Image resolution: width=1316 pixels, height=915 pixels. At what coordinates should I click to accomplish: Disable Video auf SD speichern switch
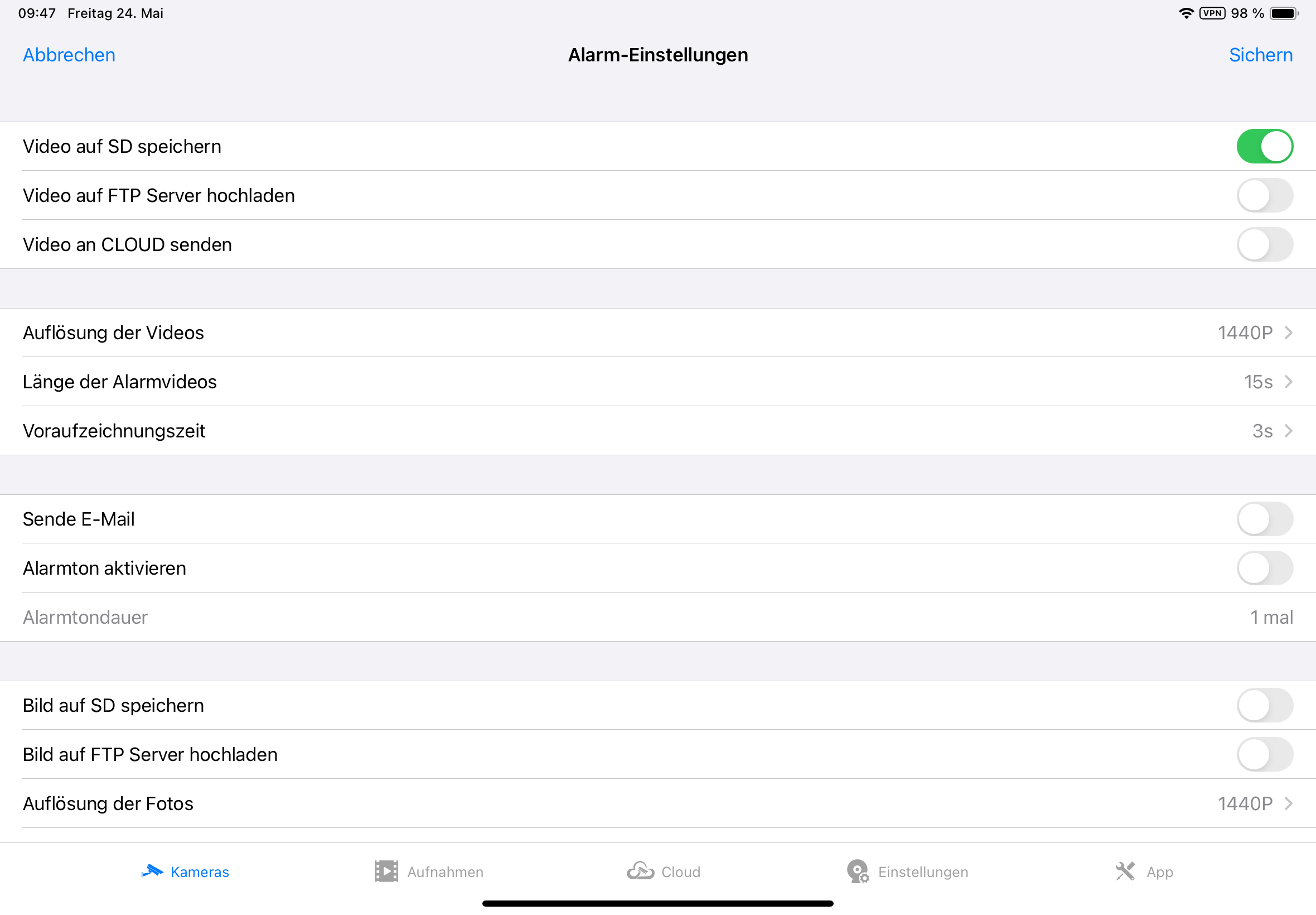(1265, 146)
